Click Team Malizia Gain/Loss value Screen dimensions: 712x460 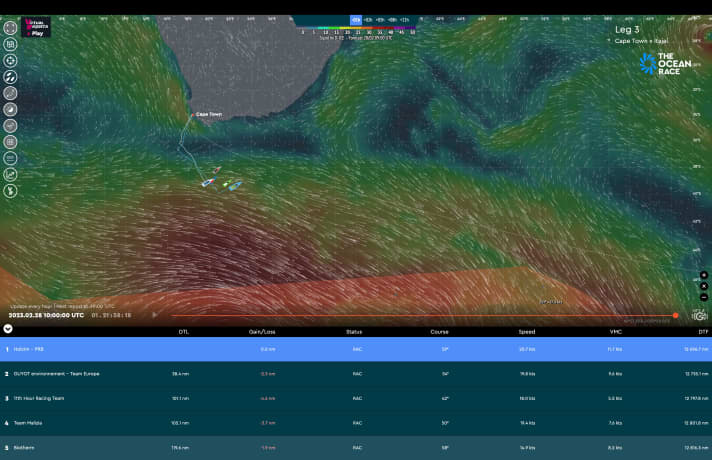(x=268, y=423)
